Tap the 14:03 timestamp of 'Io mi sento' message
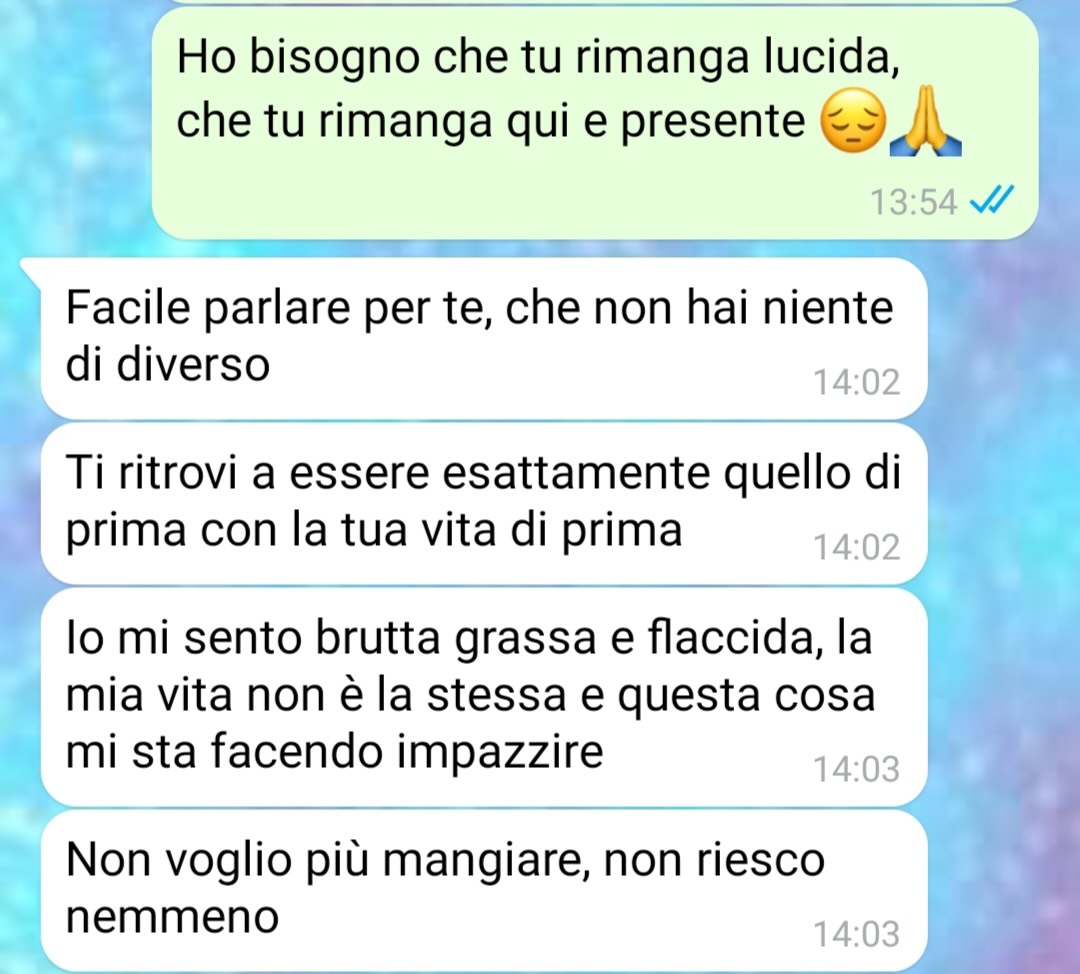Image resolution: width=1080 pixels, height=974 pixels. tap(857, 769)
